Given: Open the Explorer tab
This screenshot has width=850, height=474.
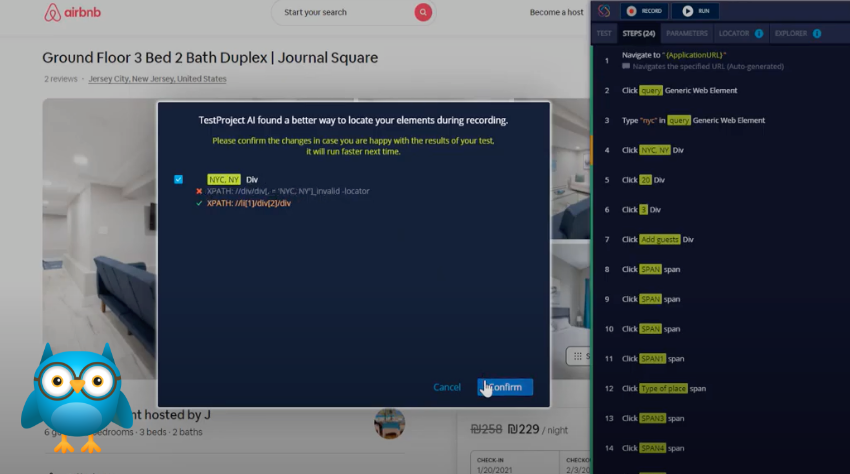Looking at the screenshot, I should click(x=790, y=34).
